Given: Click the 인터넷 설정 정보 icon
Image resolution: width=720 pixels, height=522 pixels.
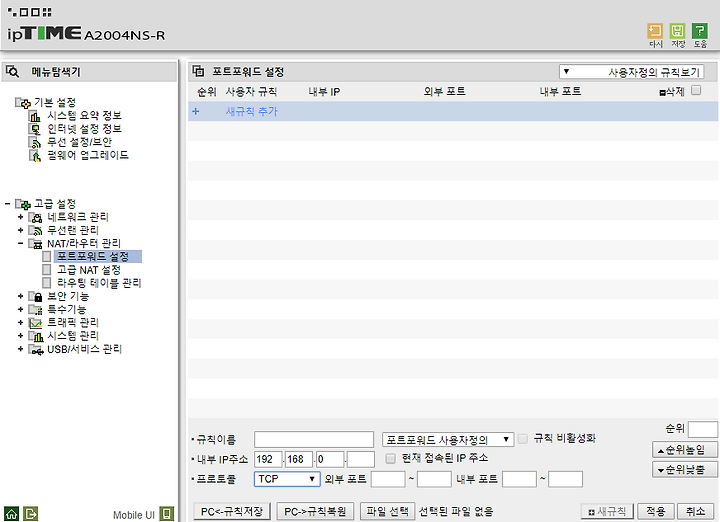Looking at the screenshot, I should (35, 129).
